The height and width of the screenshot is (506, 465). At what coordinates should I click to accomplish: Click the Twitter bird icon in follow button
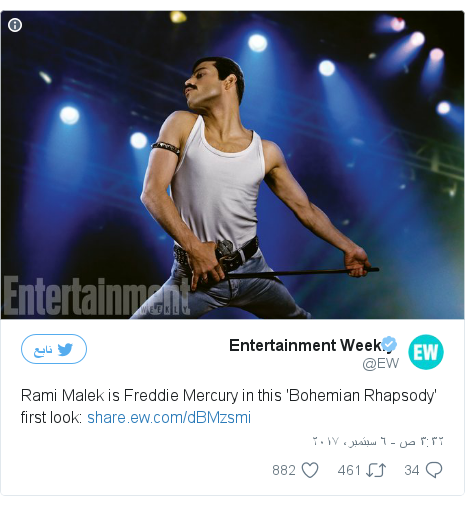coord(65,349)
